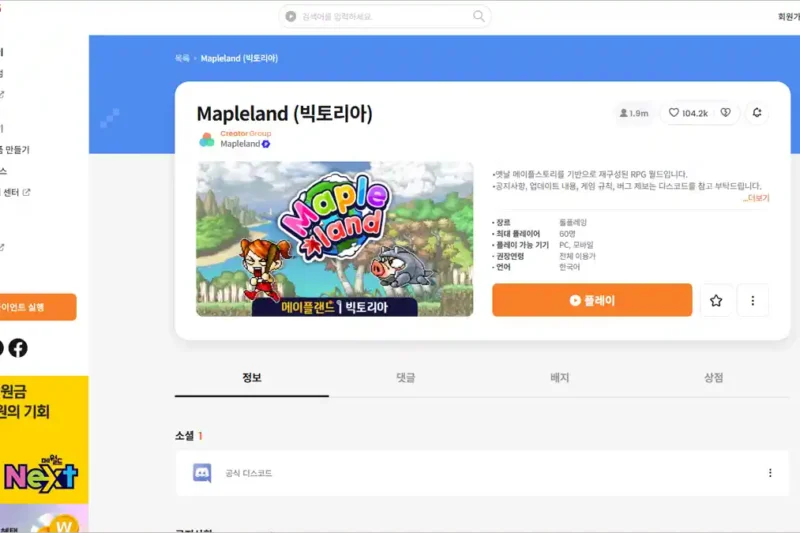Switch to the 댓글 tab

406,378
